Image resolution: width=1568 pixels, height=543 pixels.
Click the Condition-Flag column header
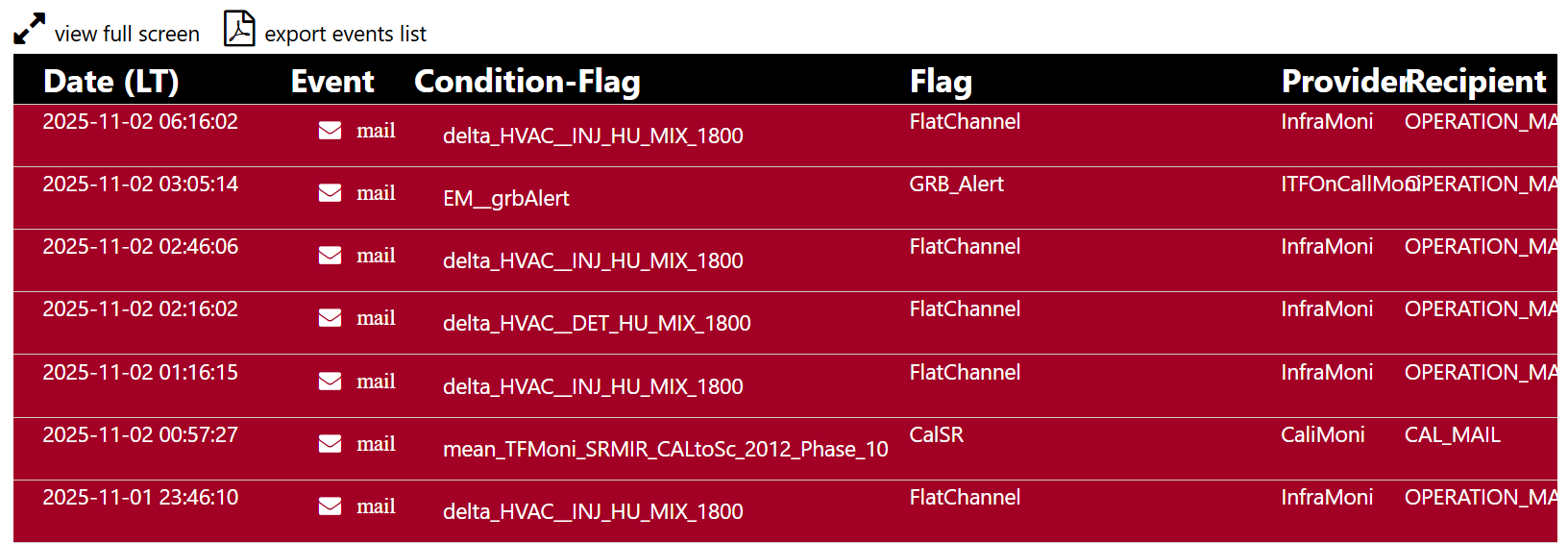(527, 82)
